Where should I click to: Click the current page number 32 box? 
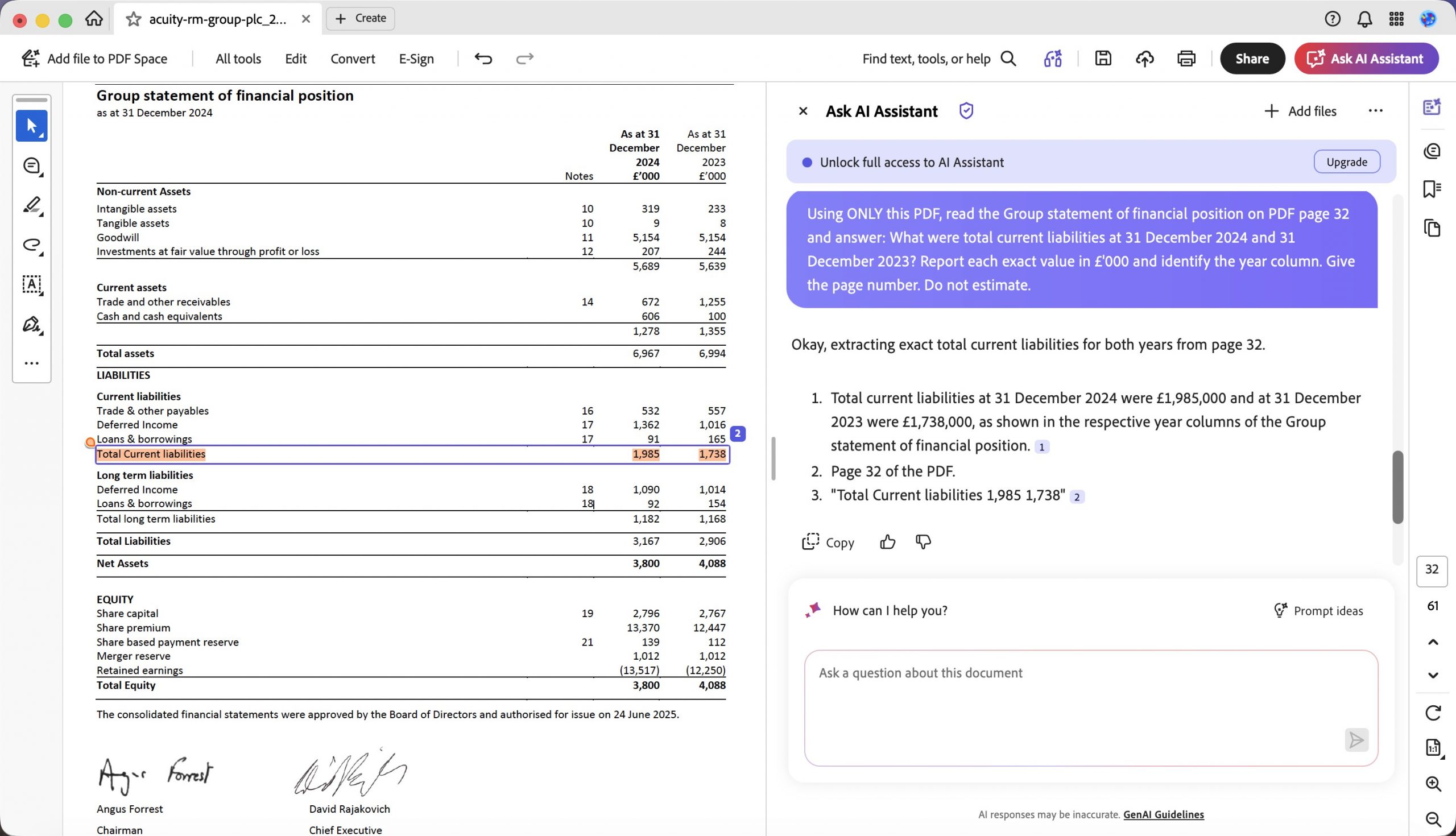click(1432, 570)
